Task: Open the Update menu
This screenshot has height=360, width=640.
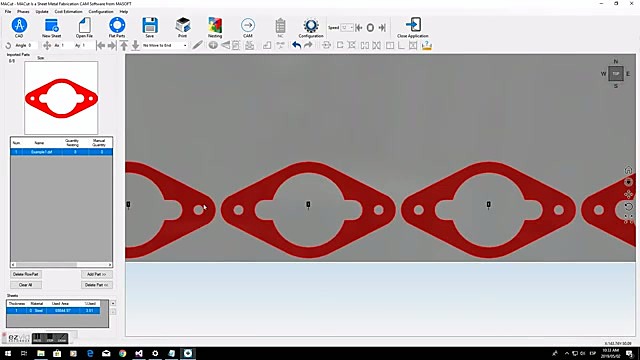Action: tap(42, 11)
